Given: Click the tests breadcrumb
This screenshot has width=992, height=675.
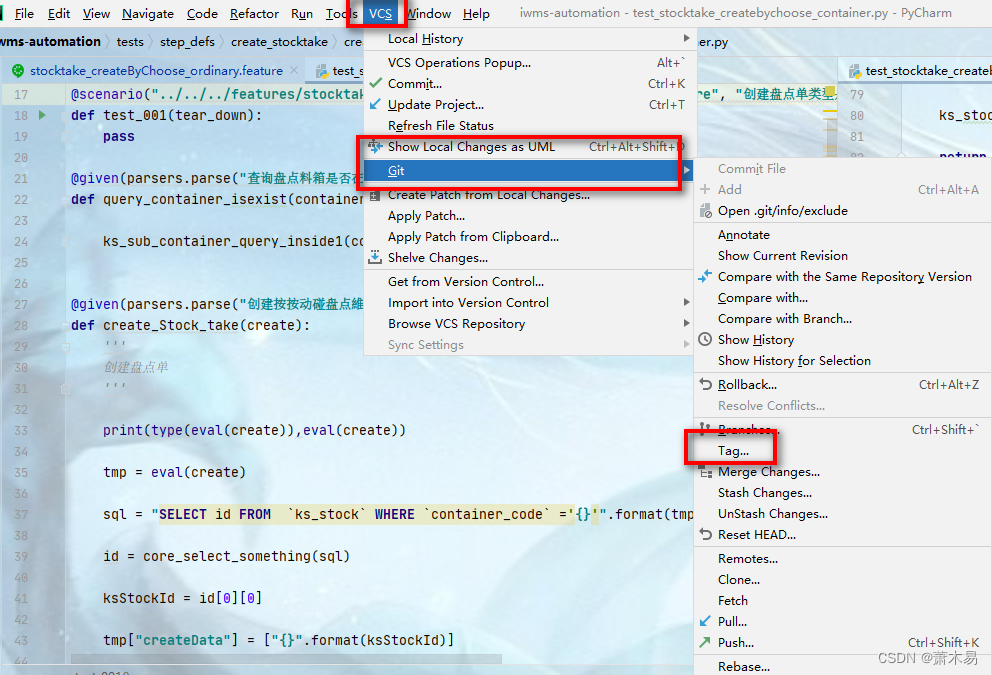Looking at the screenshot, I should coord(130,42).
